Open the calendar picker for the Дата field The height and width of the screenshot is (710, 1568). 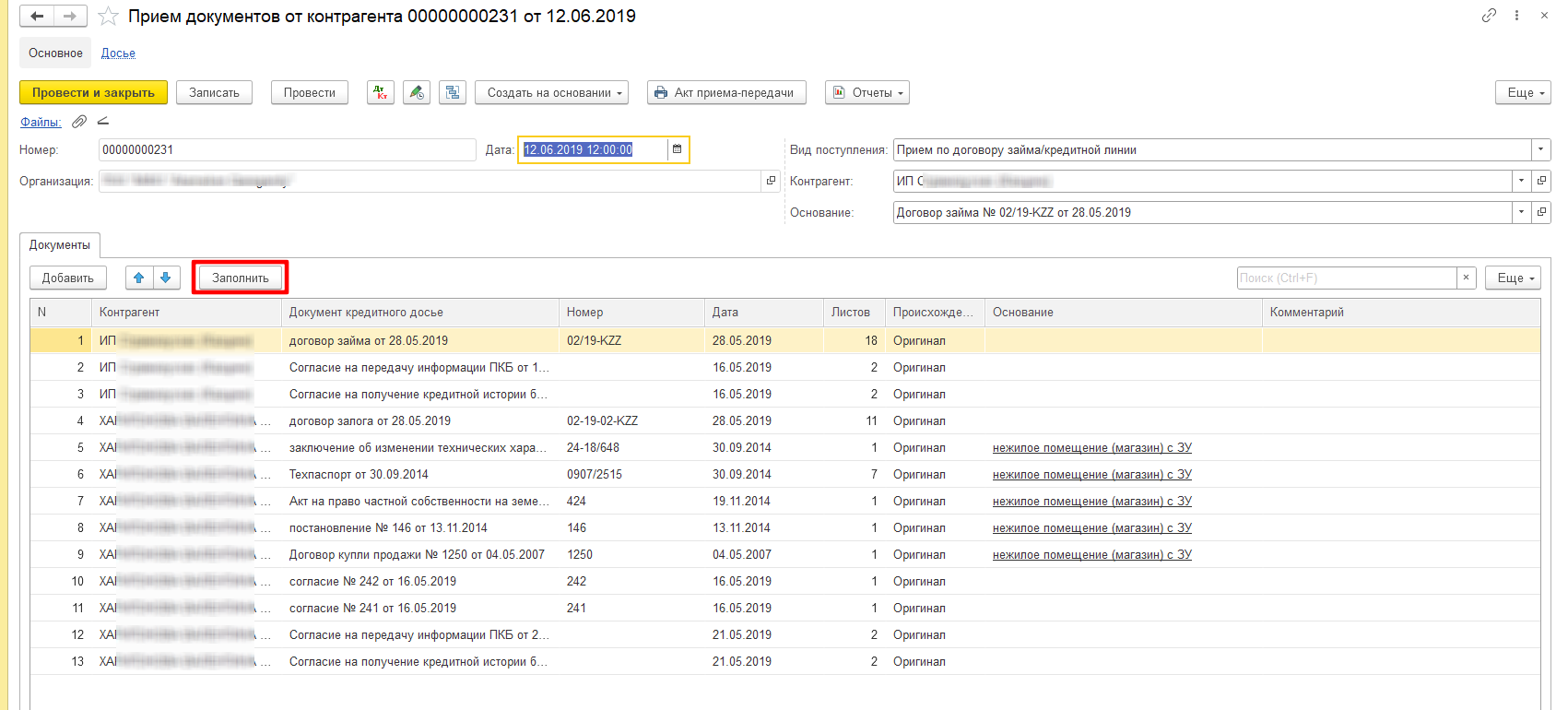(x=678, y=149)
